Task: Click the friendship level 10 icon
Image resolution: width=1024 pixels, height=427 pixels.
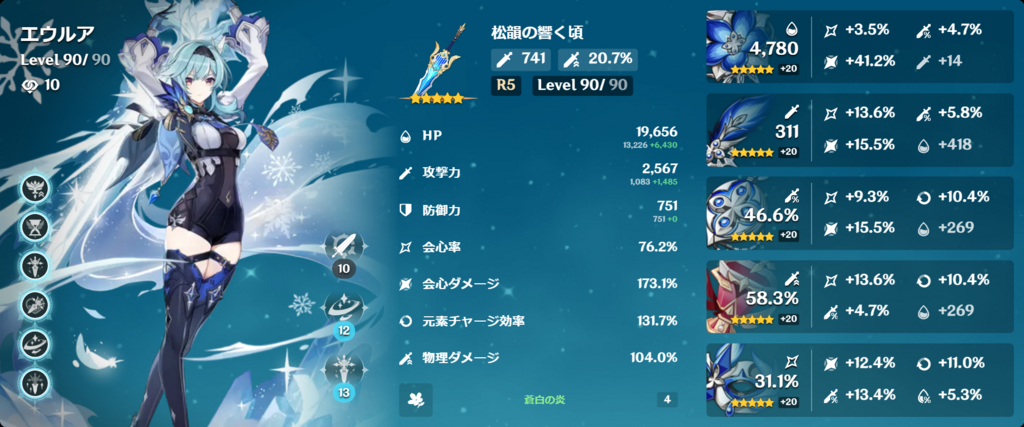Action: (x=31, y=85)
